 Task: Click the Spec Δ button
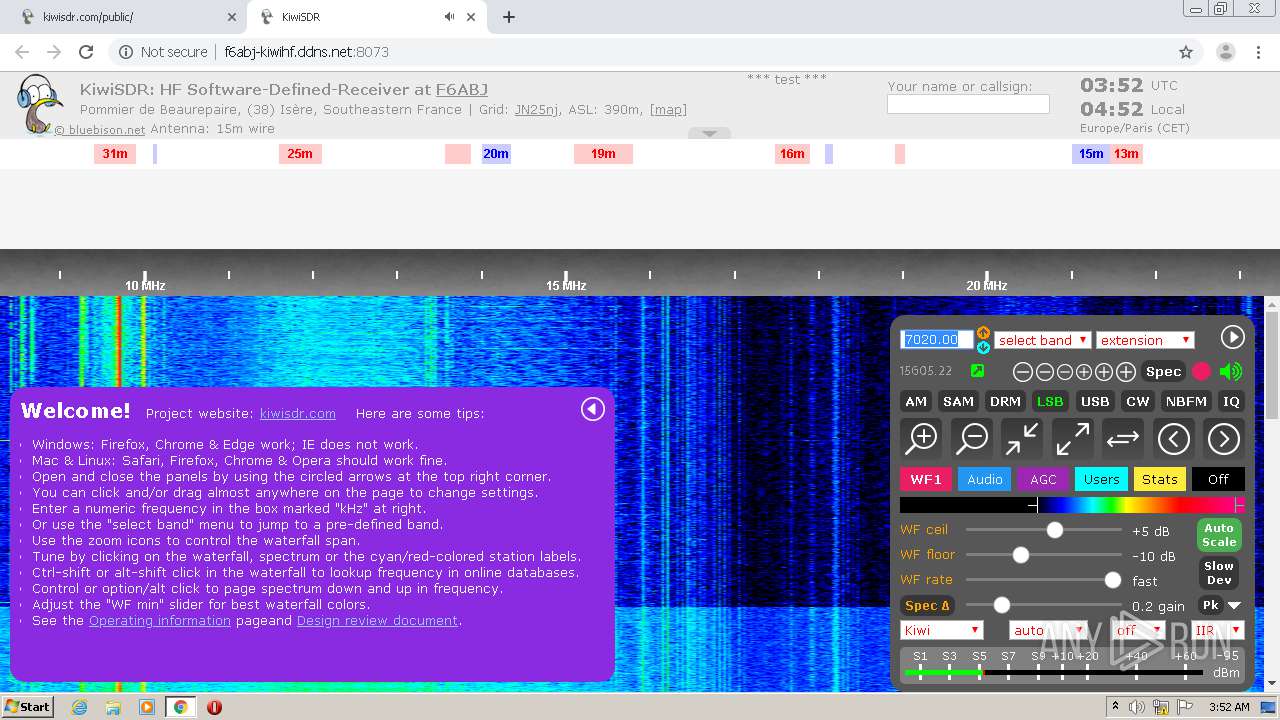coord(927,605)
